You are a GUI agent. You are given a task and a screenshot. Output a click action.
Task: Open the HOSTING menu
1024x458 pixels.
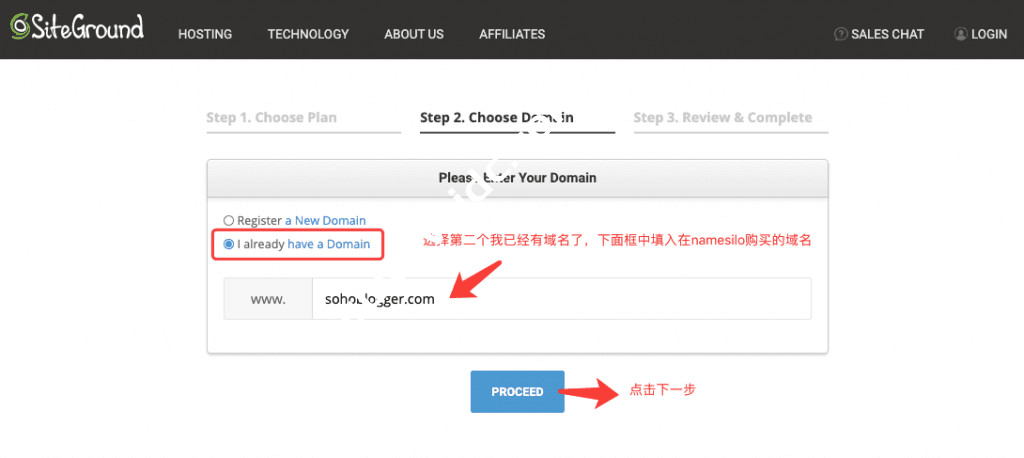[x=205, y=34]
